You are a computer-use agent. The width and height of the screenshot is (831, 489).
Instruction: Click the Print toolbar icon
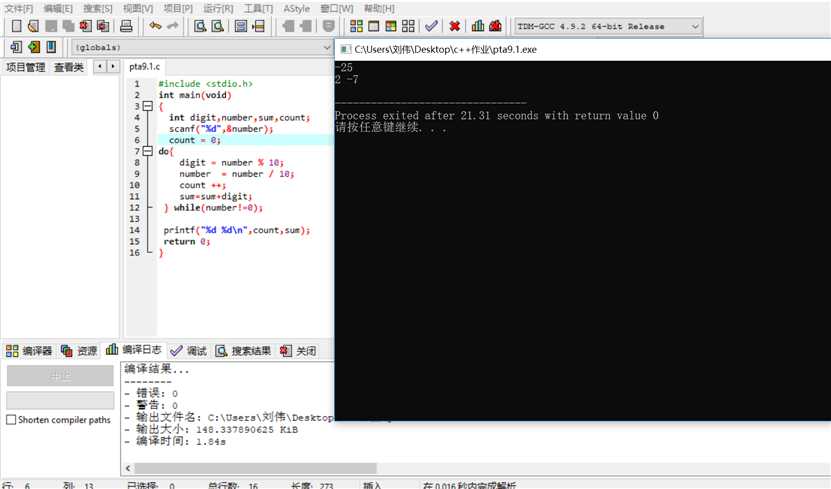tap(126, 26)
